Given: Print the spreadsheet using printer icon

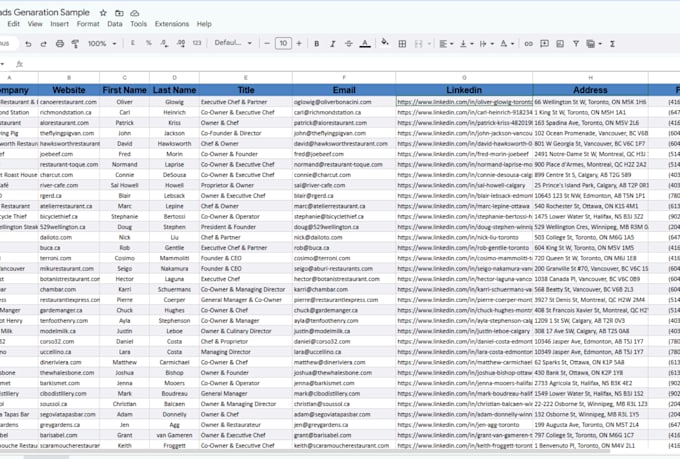Looking at the screenshot, I should coord(60,44).
